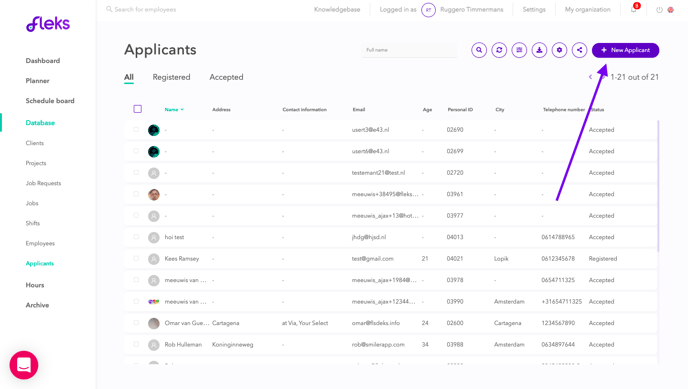Screen dimensions: 688x389
Task: Click the power logout icon
Action: click(659, 10)
